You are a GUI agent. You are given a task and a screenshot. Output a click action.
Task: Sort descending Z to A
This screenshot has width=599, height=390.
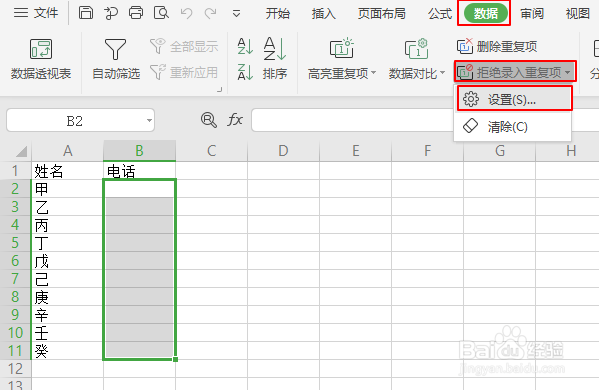pyautogui.click(x=245, y=72)
